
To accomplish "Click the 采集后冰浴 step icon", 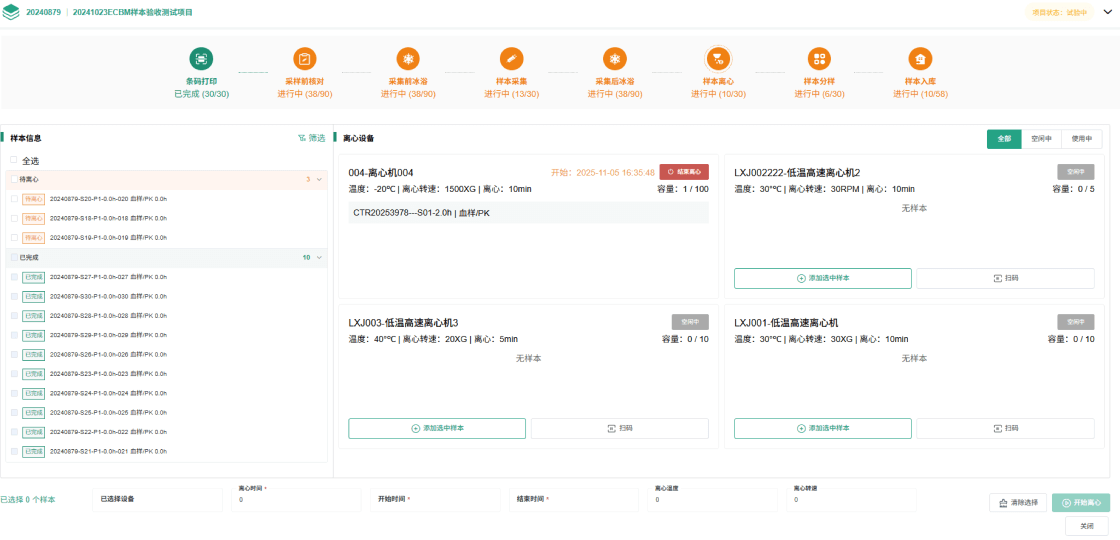I will [x=615, y=59].
